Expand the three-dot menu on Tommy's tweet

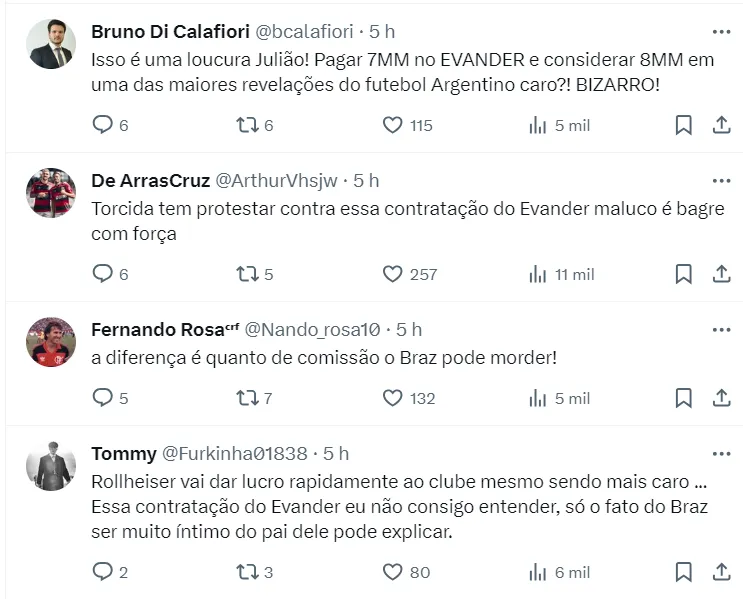(721, 453)
